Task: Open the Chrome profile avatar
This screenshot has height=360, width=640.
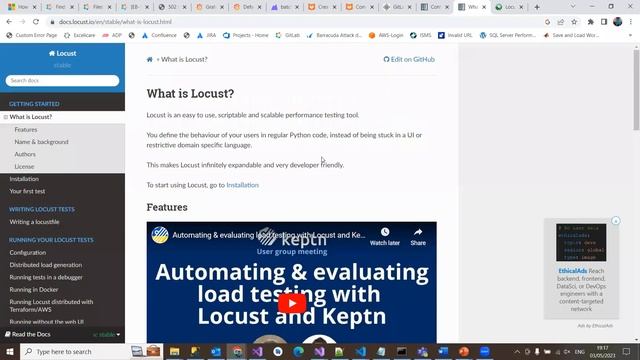Action: click(618, 22)
